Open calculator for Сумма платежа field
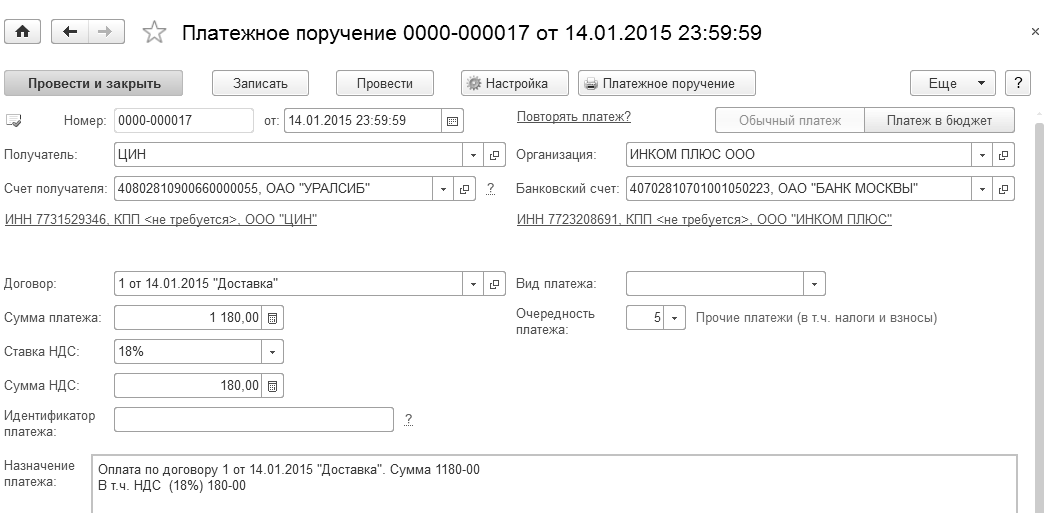This screenshot has height=513, width=1050. coord(274,318)
